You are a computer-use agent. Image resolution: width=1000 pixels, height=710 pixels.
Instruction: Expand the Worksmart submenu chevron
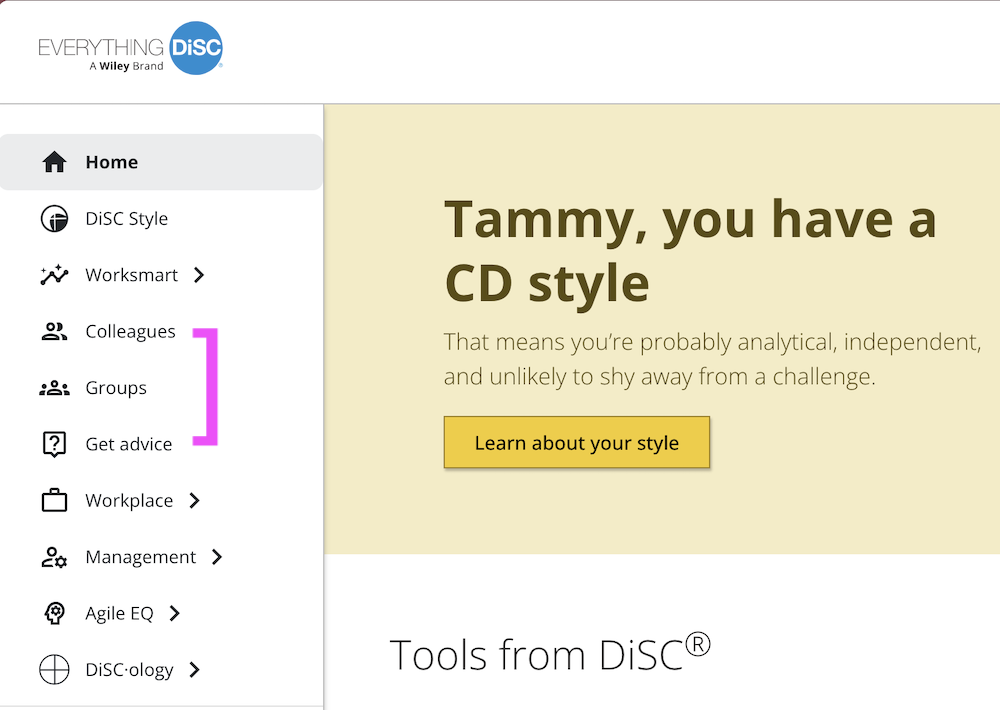199,275
